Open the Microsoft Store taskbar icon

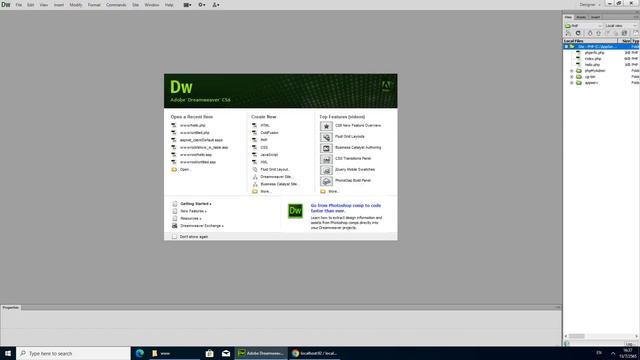[209, 353]
